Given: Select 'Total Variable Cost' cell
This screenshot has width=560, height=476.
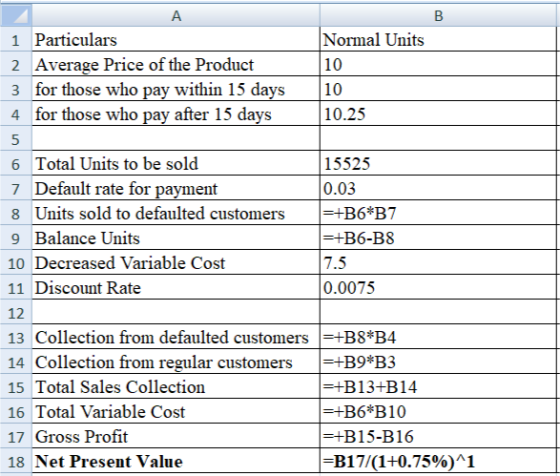Looking at the screenshot, I should pyautogui.click(x=176, y=411).
